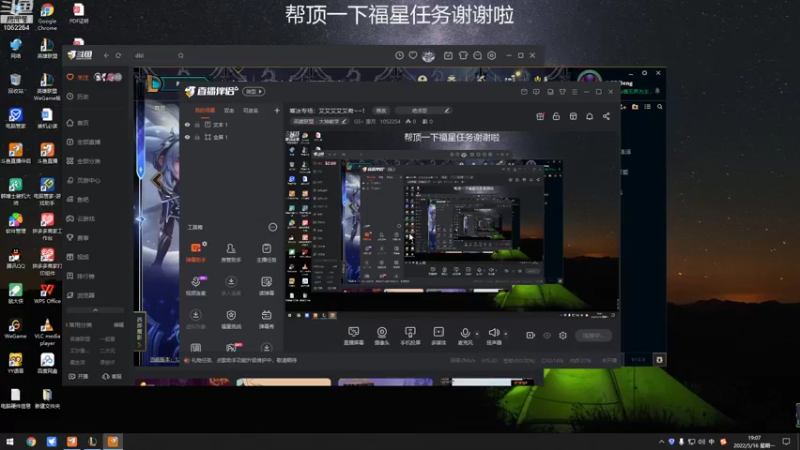Open the hamburger menu in 直播伴侣 title bar
This screenshot has width=800, height=450.
coord(574,92)
